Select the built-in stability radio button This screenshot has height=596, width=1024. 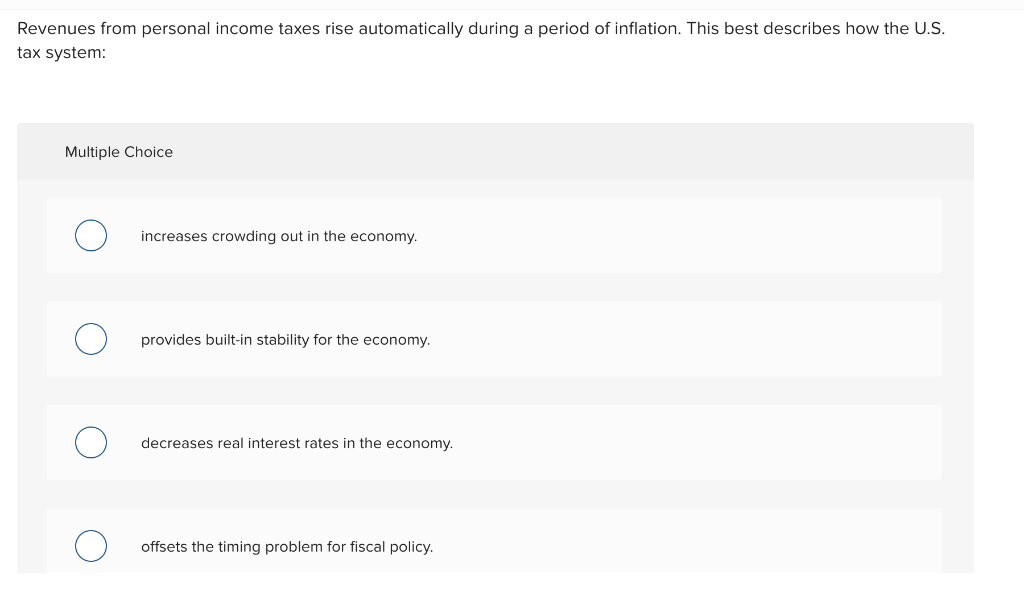tap(91, 339)
